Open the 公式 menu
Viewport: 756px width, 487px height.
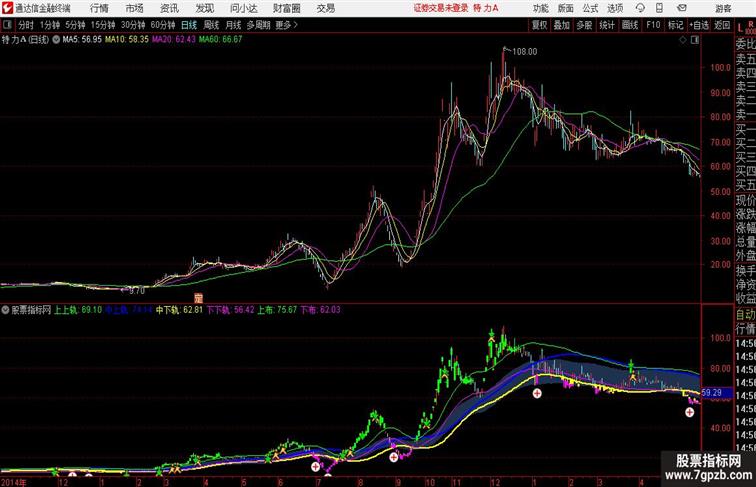click(590, 8)
